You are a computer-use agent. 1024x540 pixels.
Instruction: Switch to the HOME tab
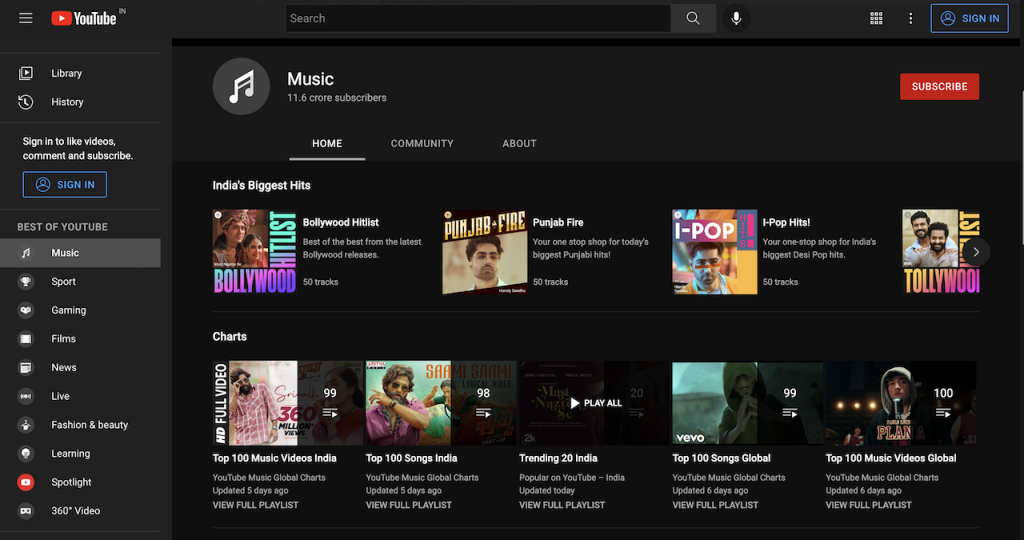click(327, 144)
